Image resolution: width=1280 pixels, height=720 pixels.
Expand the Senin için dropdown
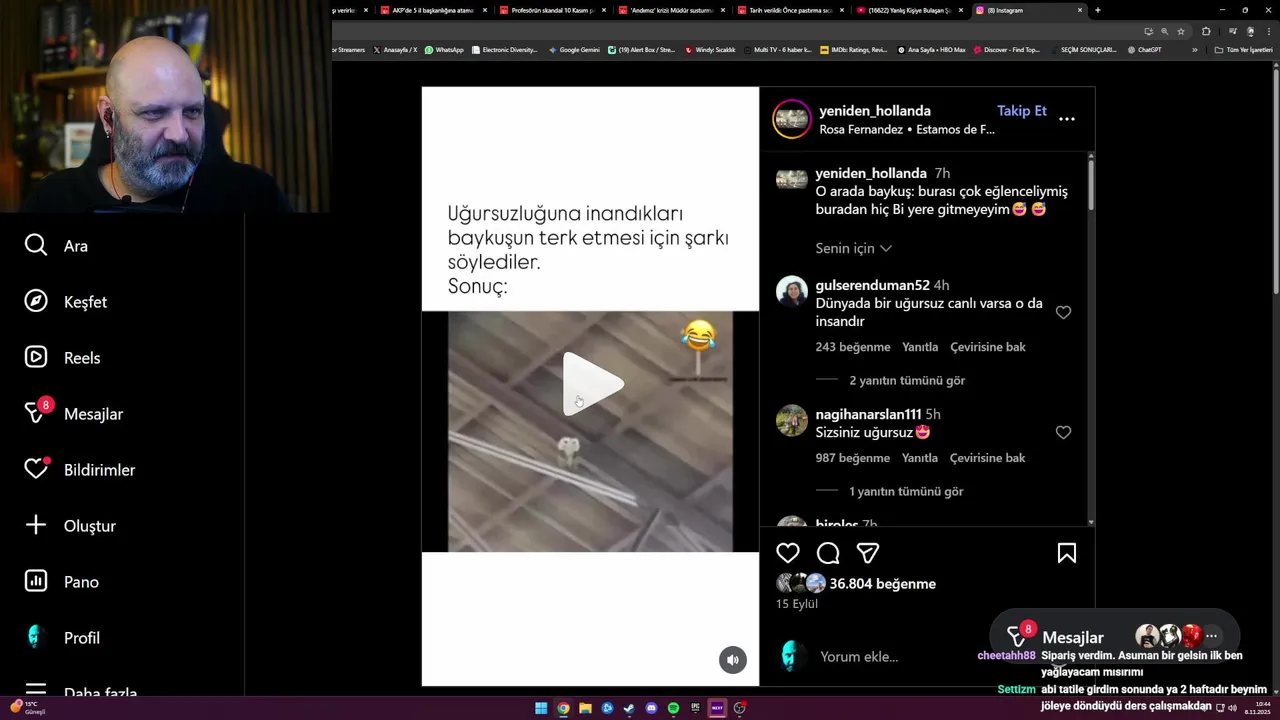[853, 248]
